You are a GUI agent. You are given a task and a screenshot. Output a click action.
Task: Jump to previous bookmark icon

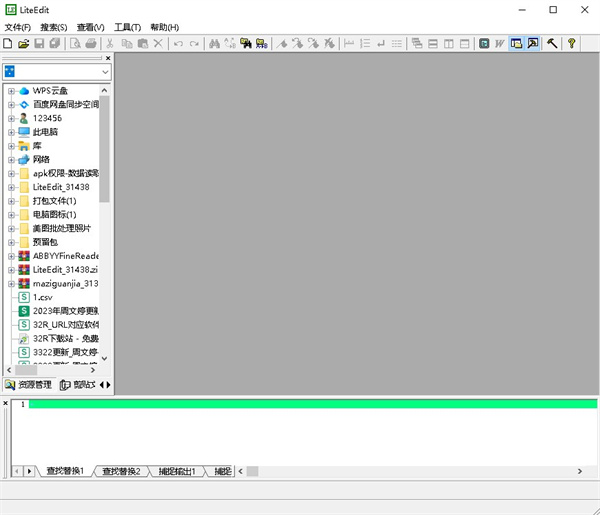313,44
